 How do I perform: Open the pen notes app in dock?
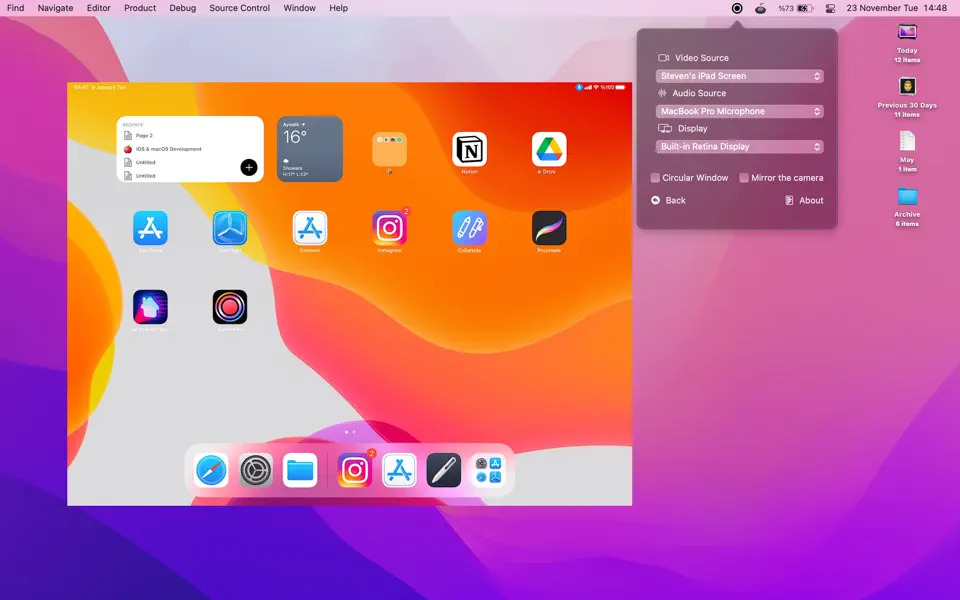(443, 470)
